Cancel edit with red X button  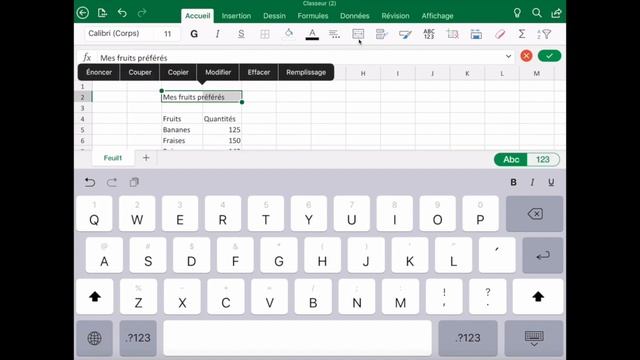pos(527,56)
